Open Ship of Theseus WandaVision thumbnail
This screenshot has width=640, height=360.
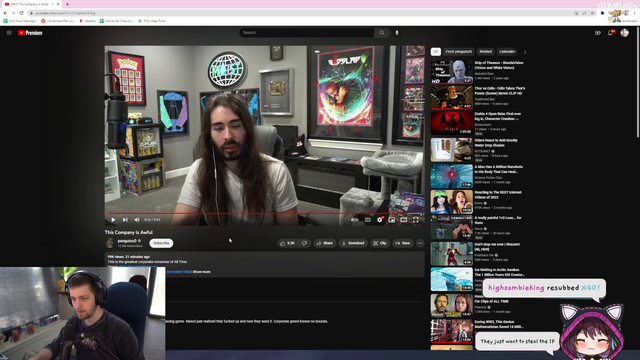451,72
